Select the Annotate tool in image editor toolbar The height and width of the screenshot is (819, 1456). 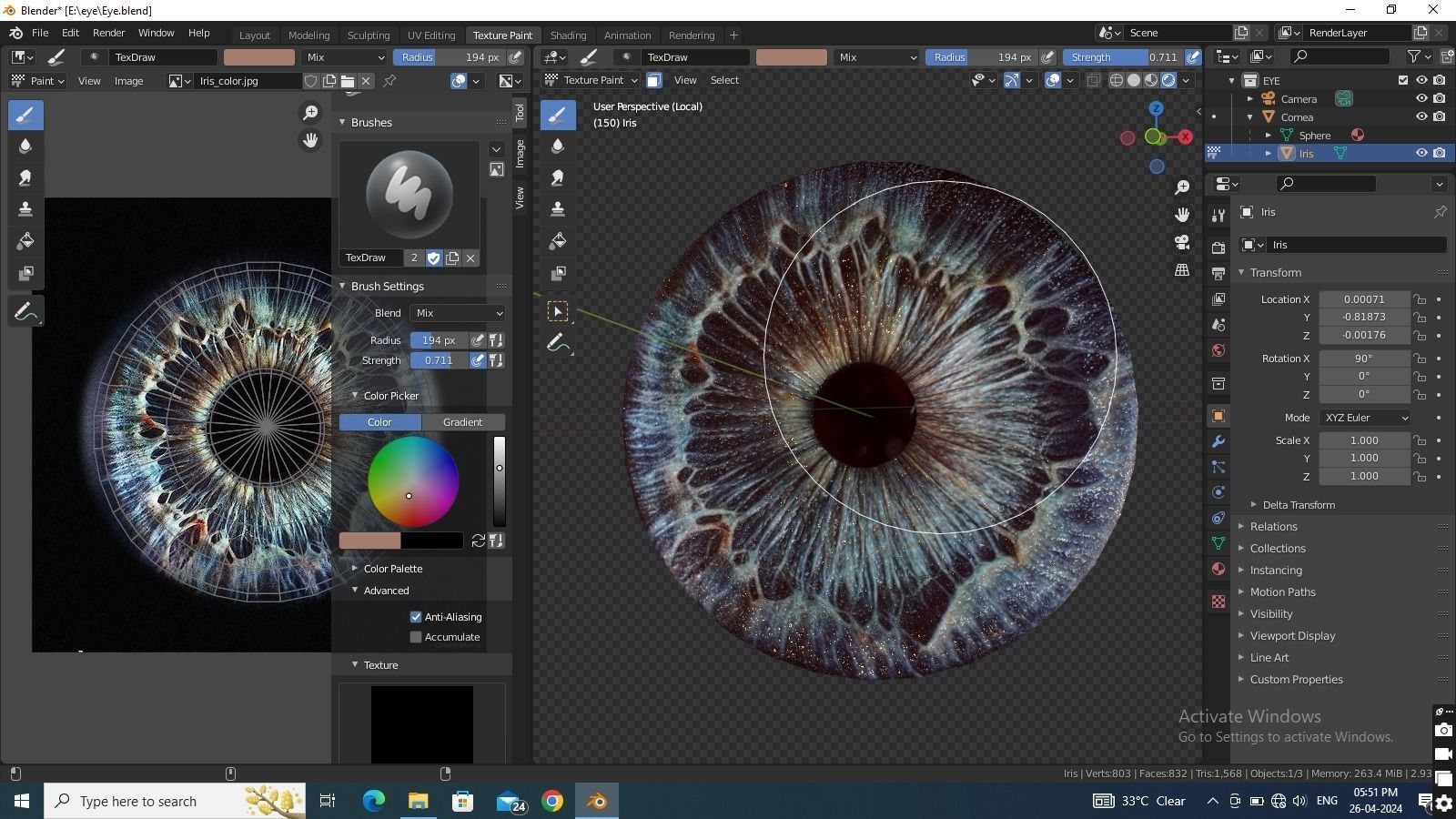[25, 312]
